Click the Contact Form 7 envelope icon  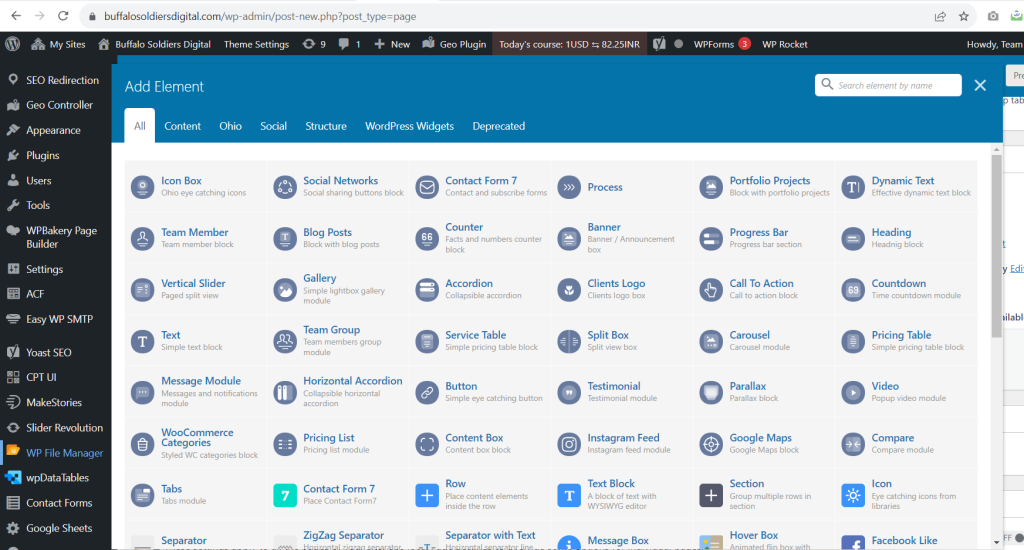pyautogui.click(x=427, y=187)
